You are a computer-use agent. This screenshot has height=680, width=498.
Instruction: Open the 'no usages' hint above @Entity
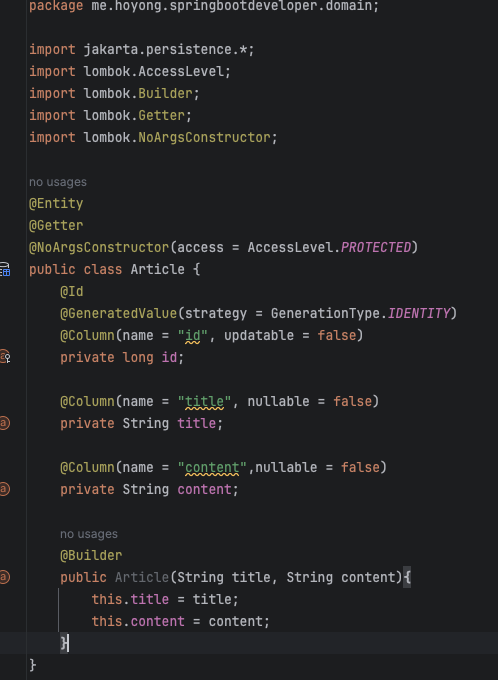coord(58,182)
